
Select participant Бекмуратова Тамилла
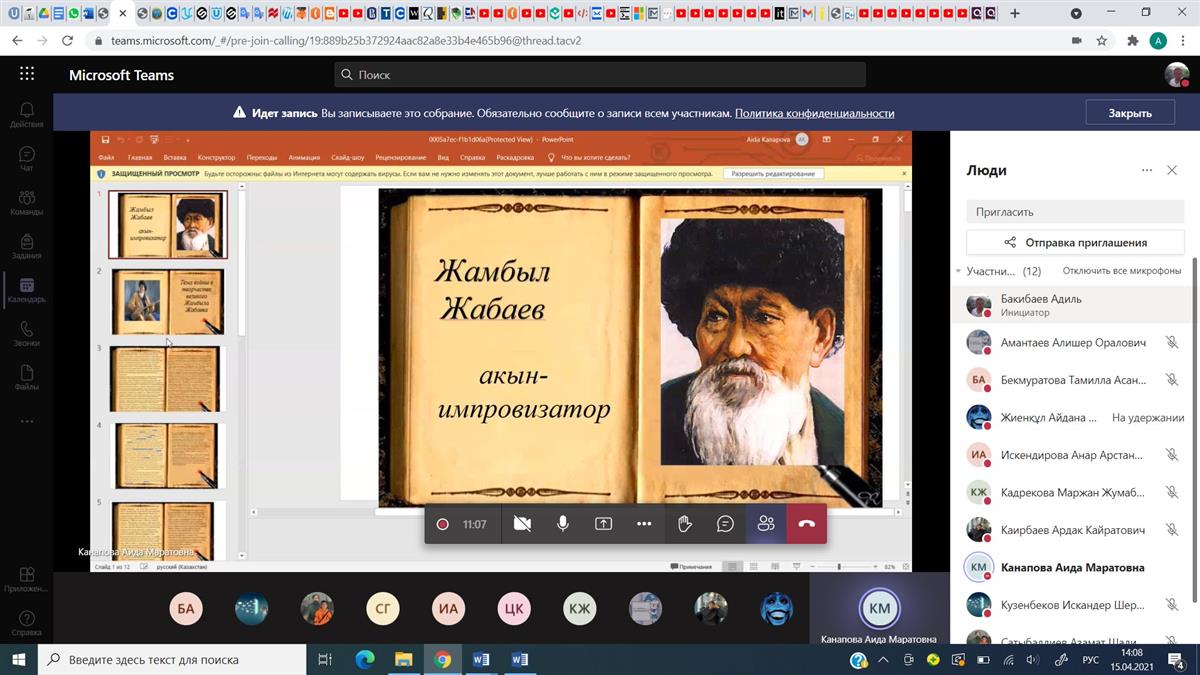coord(1072,380)
